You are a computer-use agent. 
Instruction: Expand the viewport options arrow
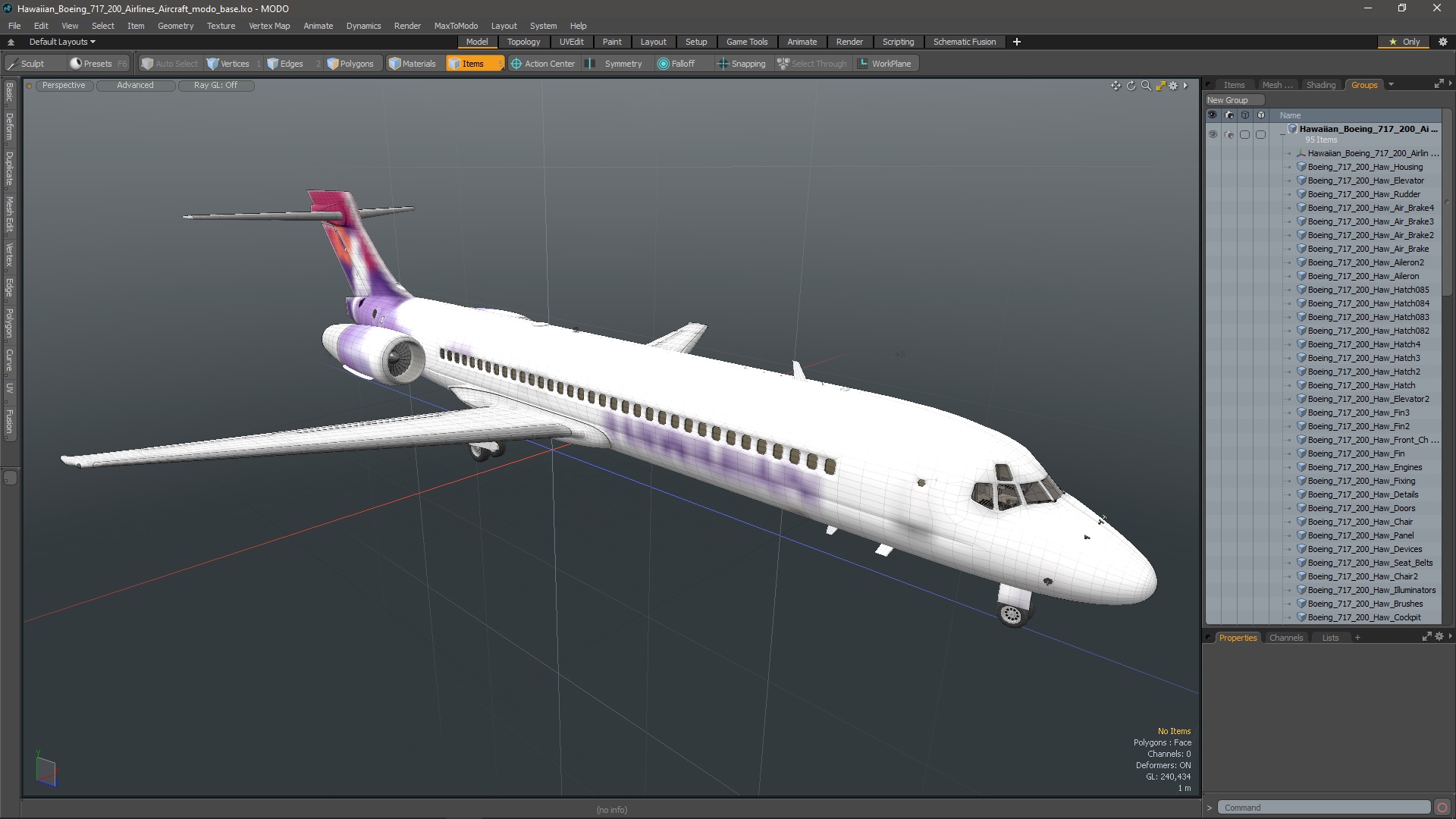(x=1185, y=86)
